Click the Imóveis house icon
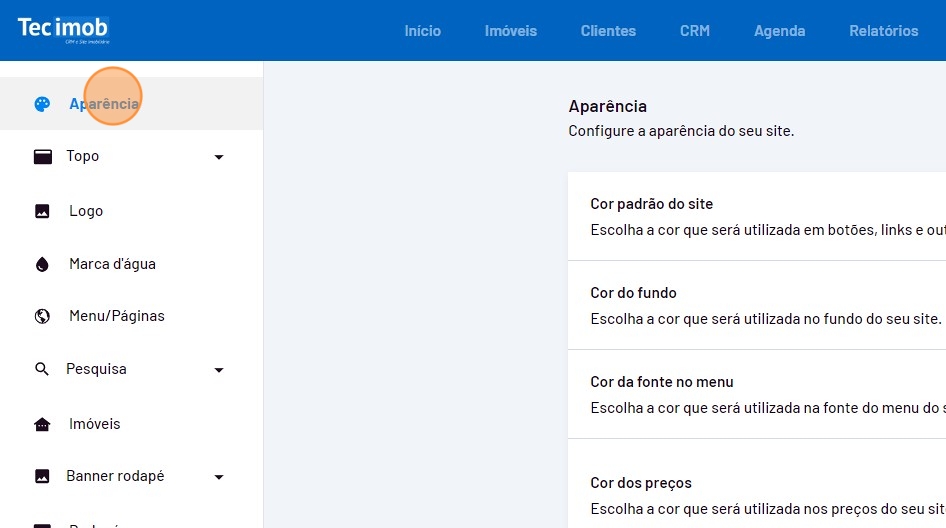The width and height of the screenshot is (946, 528). tap(42, 424)
